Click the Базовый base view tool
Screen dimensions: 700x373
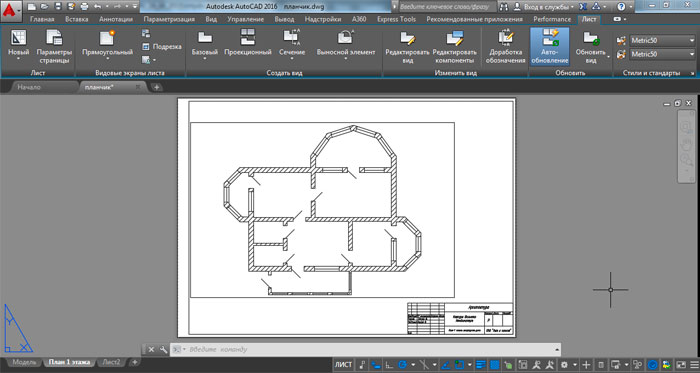[204, 46]
